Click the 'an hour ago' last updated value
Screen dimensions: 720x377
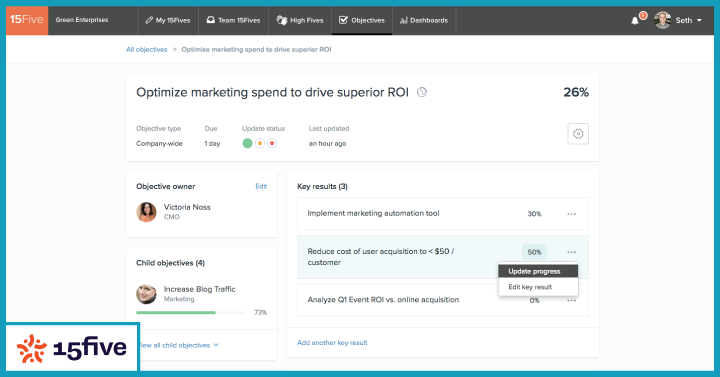(327, 144)
